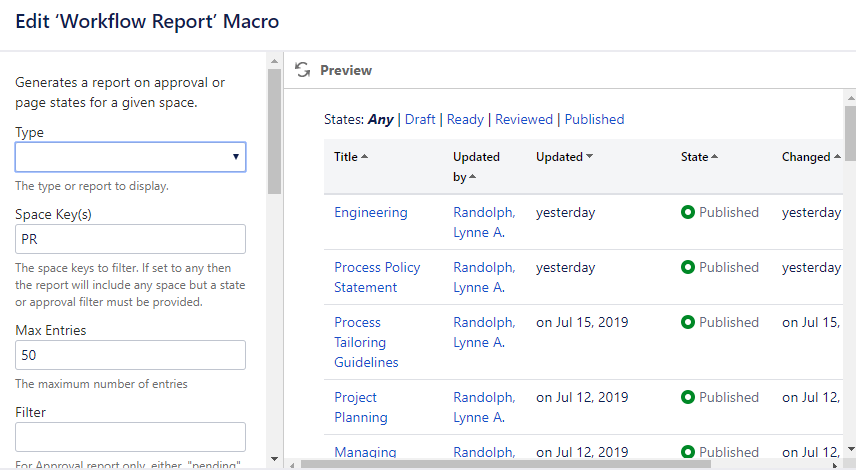Sort by the Updated date column
The image size is (856, 472).
click(x=564, y=157)
